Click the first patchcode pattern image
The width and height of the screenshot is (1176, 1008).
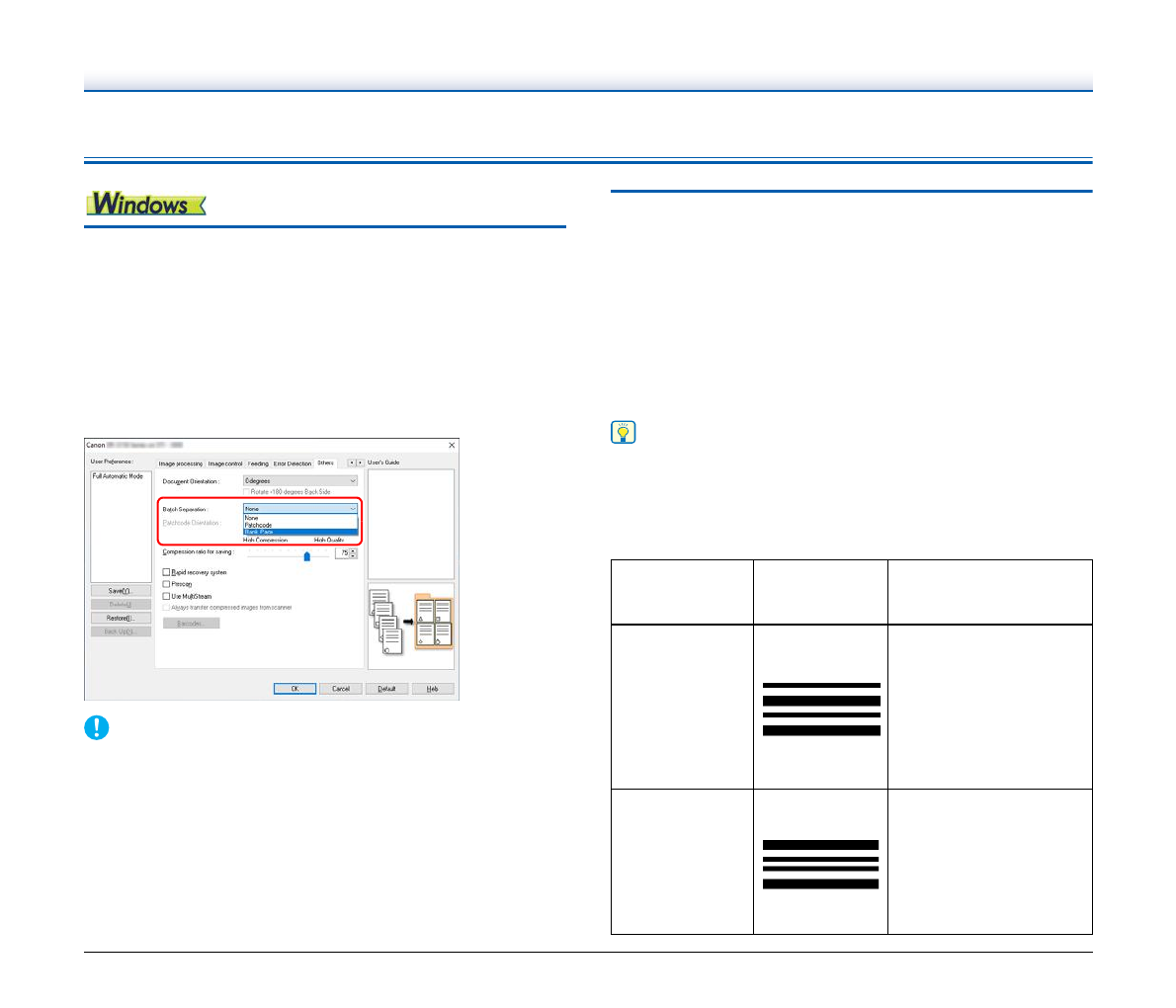pos(821,709)
